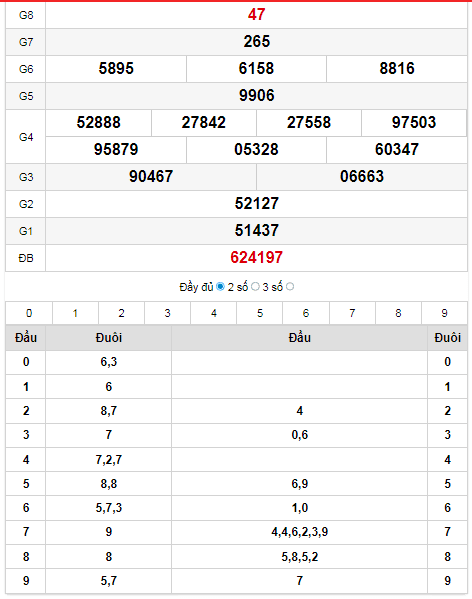
Task: Click the G3 number 06663
Action: coord(362,176)
